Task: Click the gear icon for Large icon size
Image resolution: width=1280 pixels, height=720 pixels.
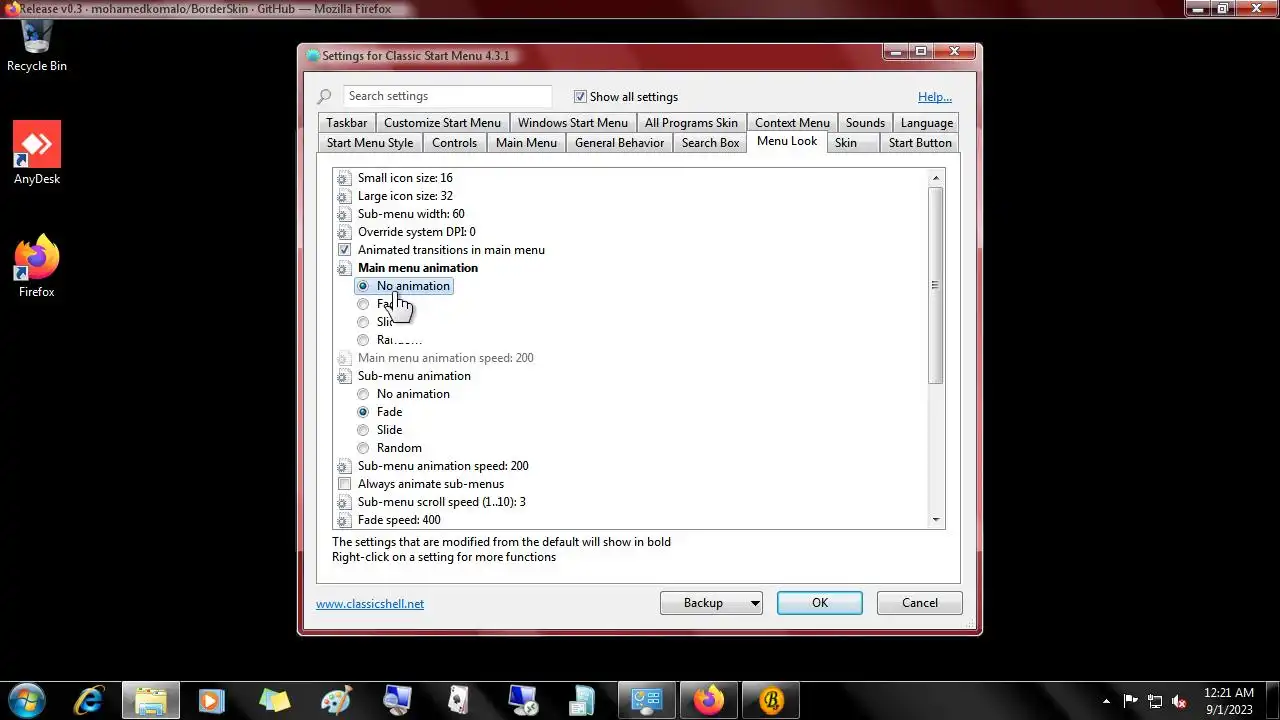Action: (344, 196)
